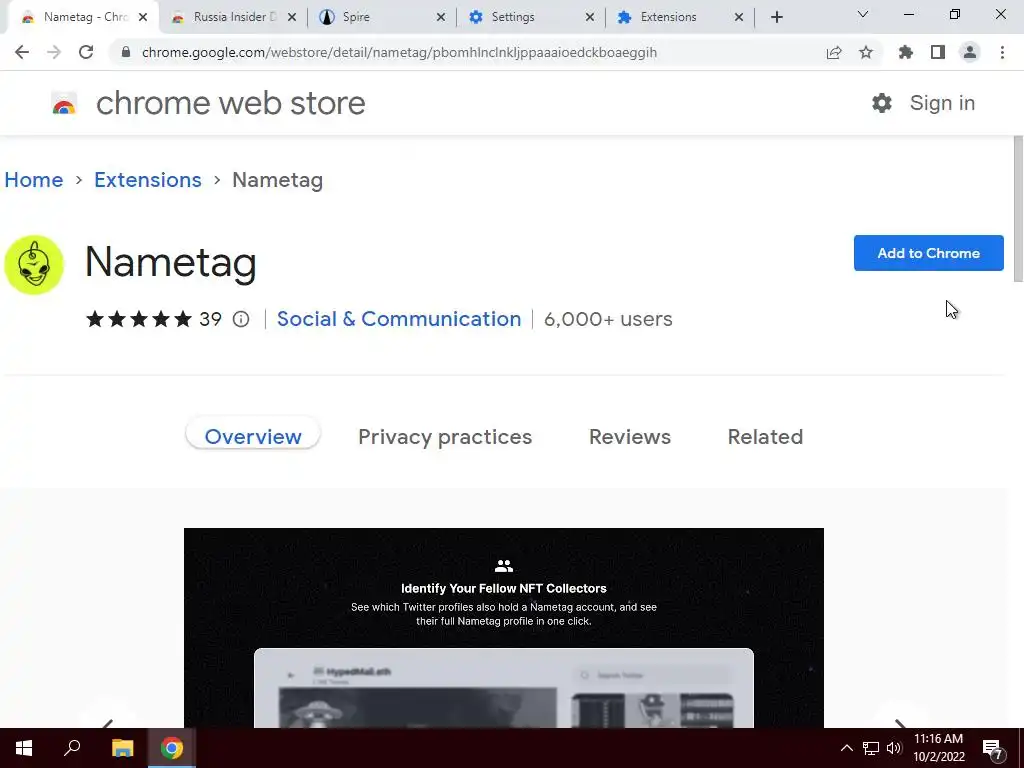Open the Reviews tab

click(630, 436)
